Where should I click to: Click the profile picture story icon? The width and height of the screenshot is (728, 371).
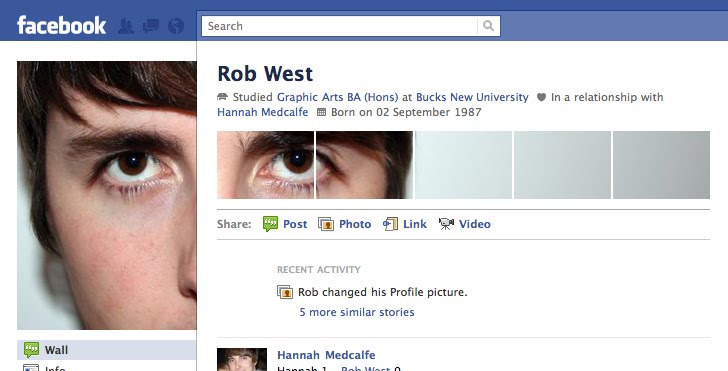[285, 292]
